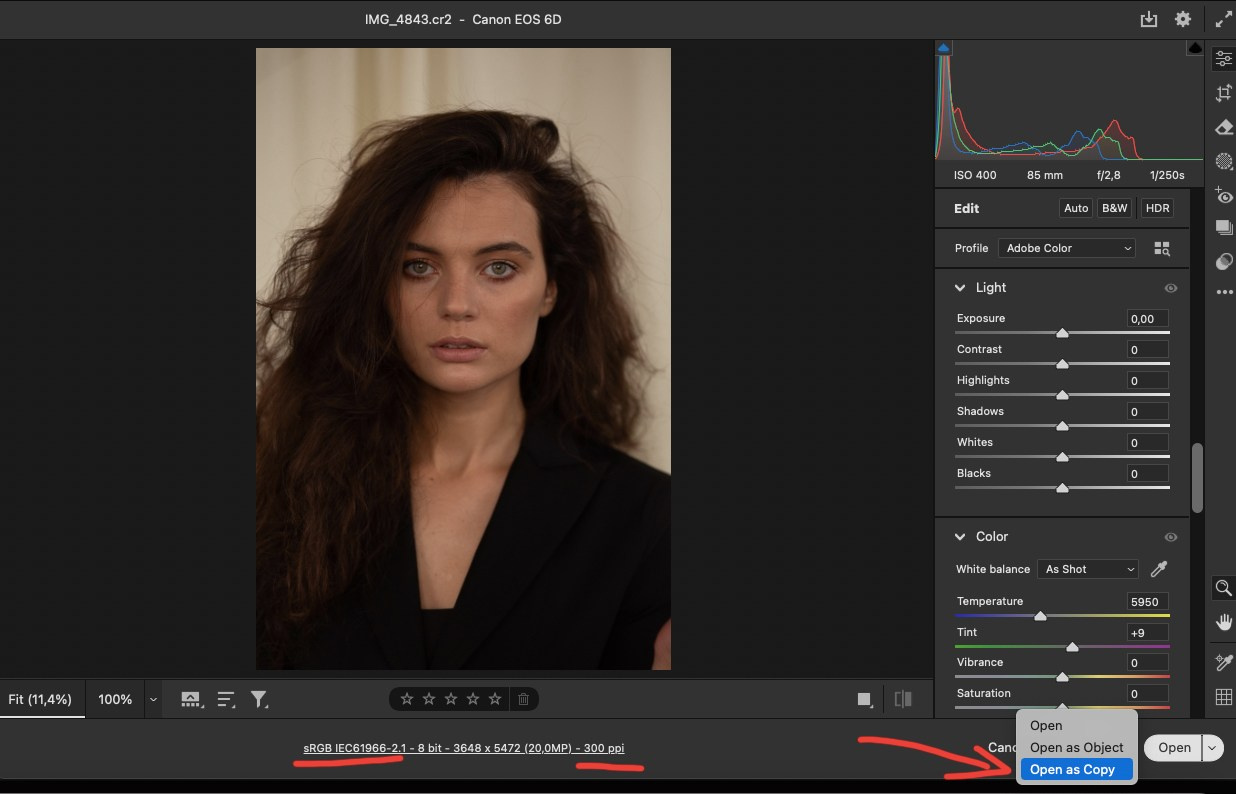Select Open as Object option
The image size is (1236, 794).
[x=1076, y=747]
